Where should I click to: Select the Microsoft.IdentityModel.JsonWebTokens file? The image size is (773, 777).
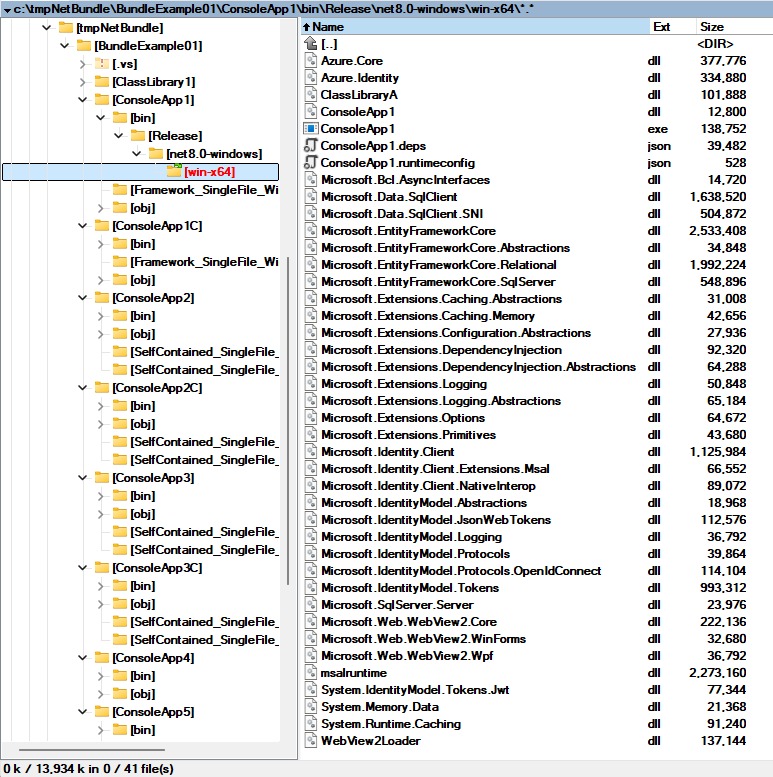pos(436,519)
